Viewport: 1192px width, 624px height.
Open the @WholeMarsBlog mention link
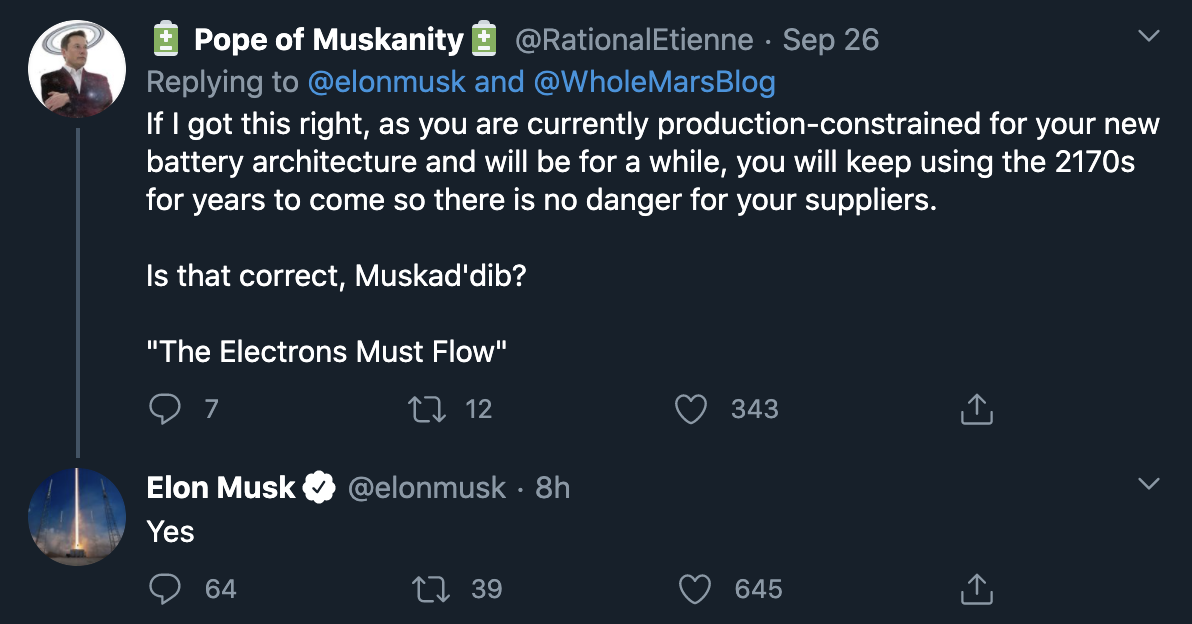coord(655,82)
